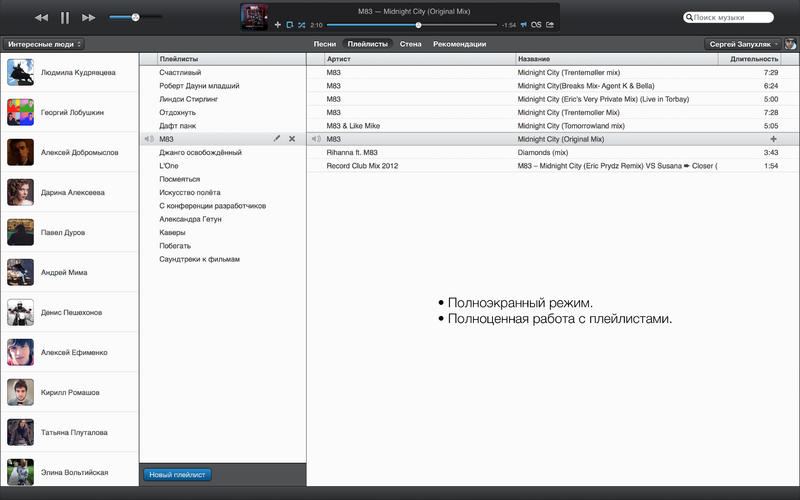Open the Интересные люди dropdown
800x500 pixels.
pos(43,44)
